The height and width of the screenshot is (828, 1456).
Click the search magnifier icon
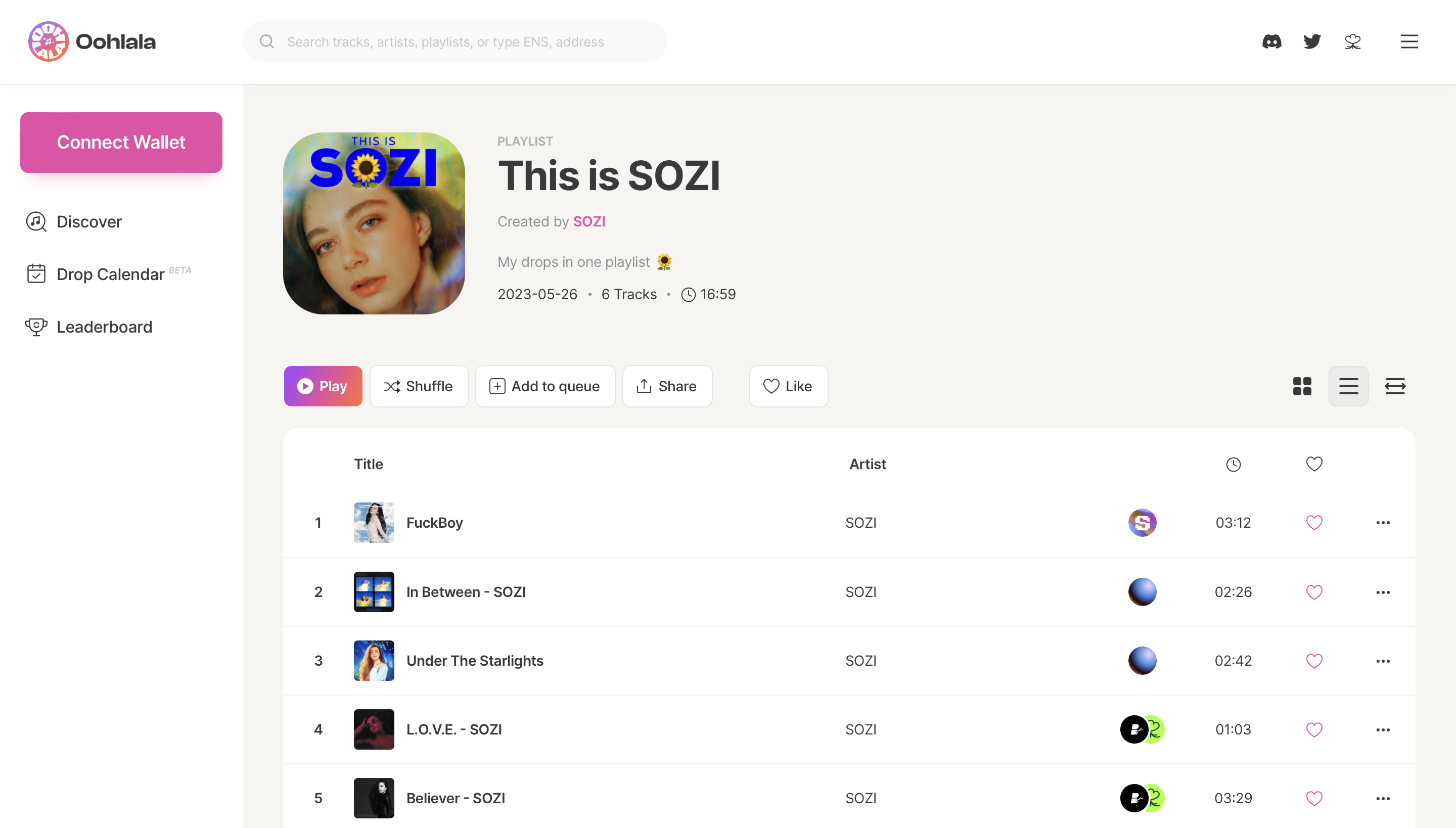267,41
